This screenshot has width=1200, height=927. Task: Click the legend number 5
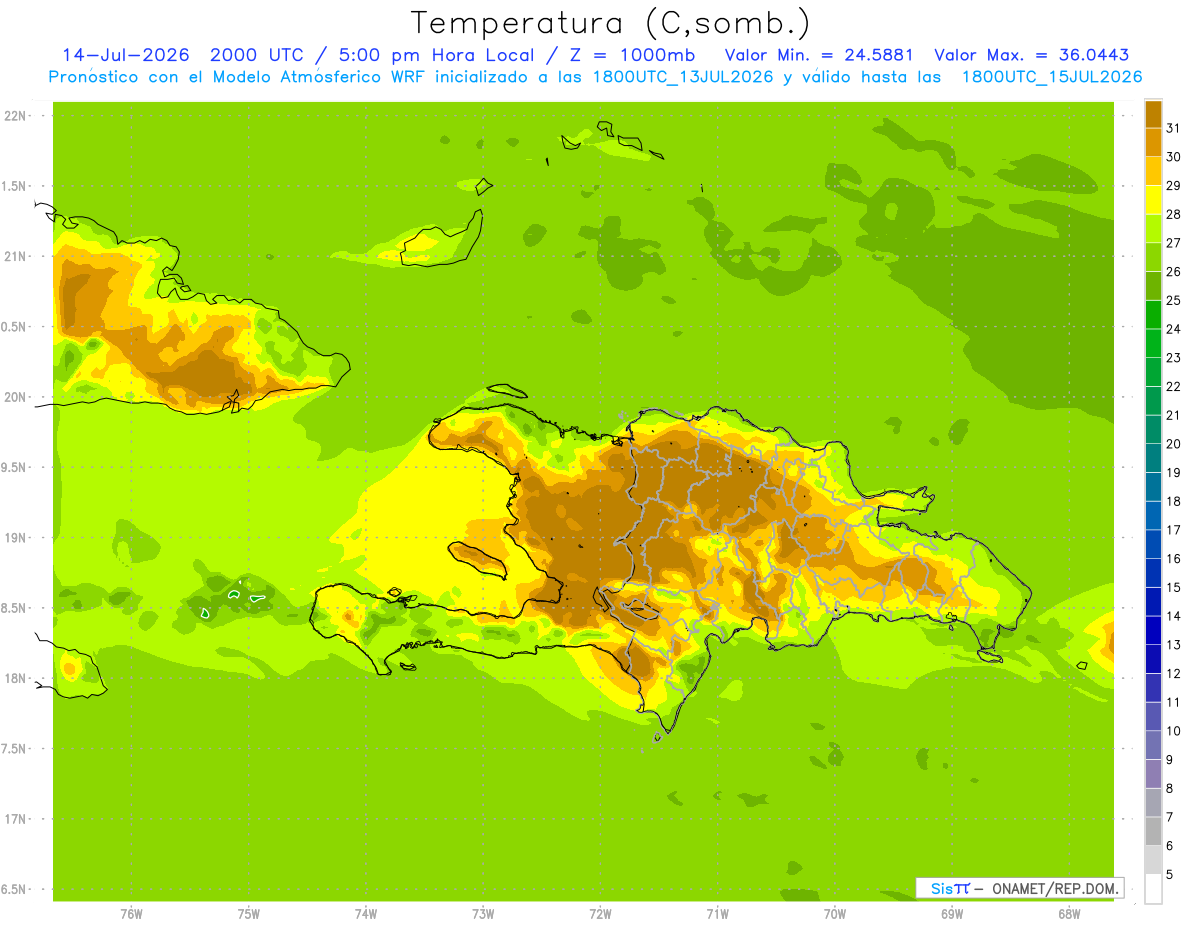tap(1170, 874)
